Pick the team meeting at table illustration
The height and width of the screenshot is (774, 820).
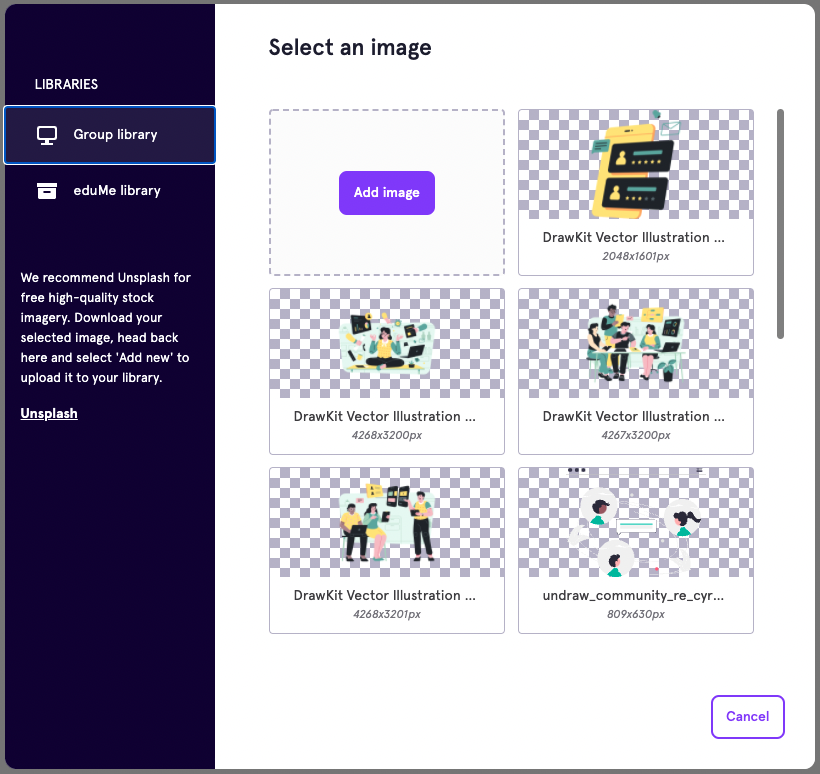point(636,343)
